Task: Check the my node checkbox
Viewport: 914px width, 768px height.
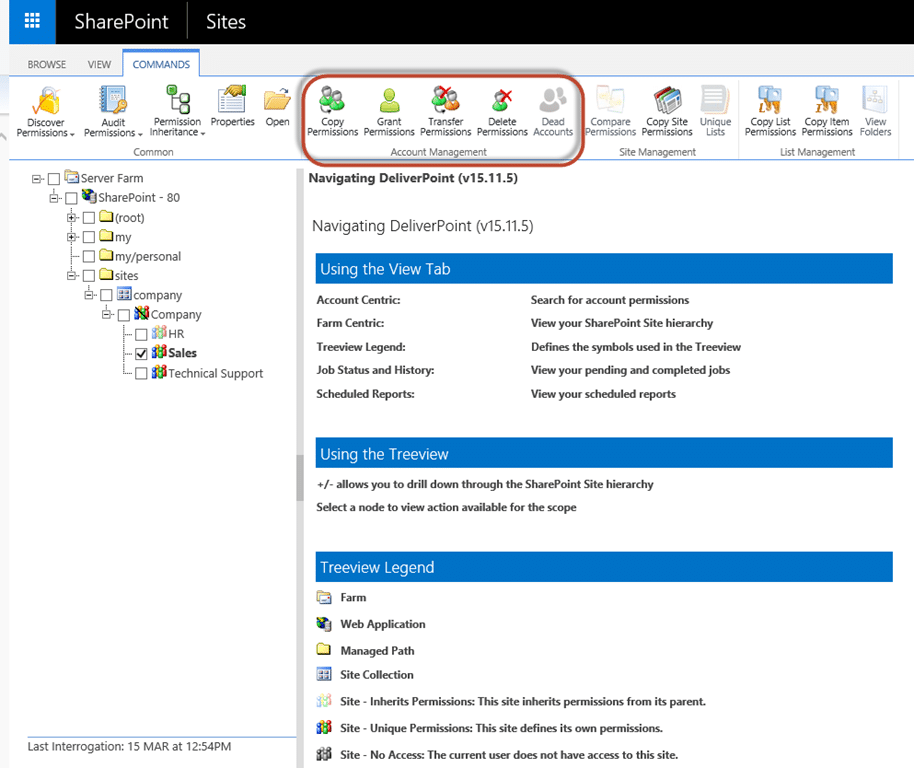Action: point(89,237)
